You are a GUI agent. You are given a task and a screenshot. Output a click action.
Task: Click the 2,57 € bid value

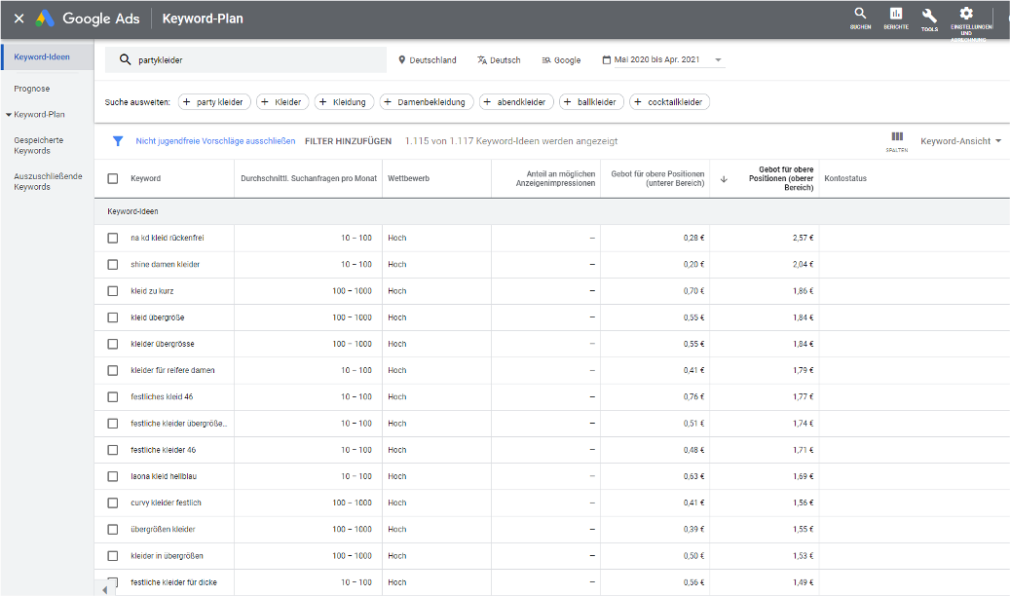803,238
